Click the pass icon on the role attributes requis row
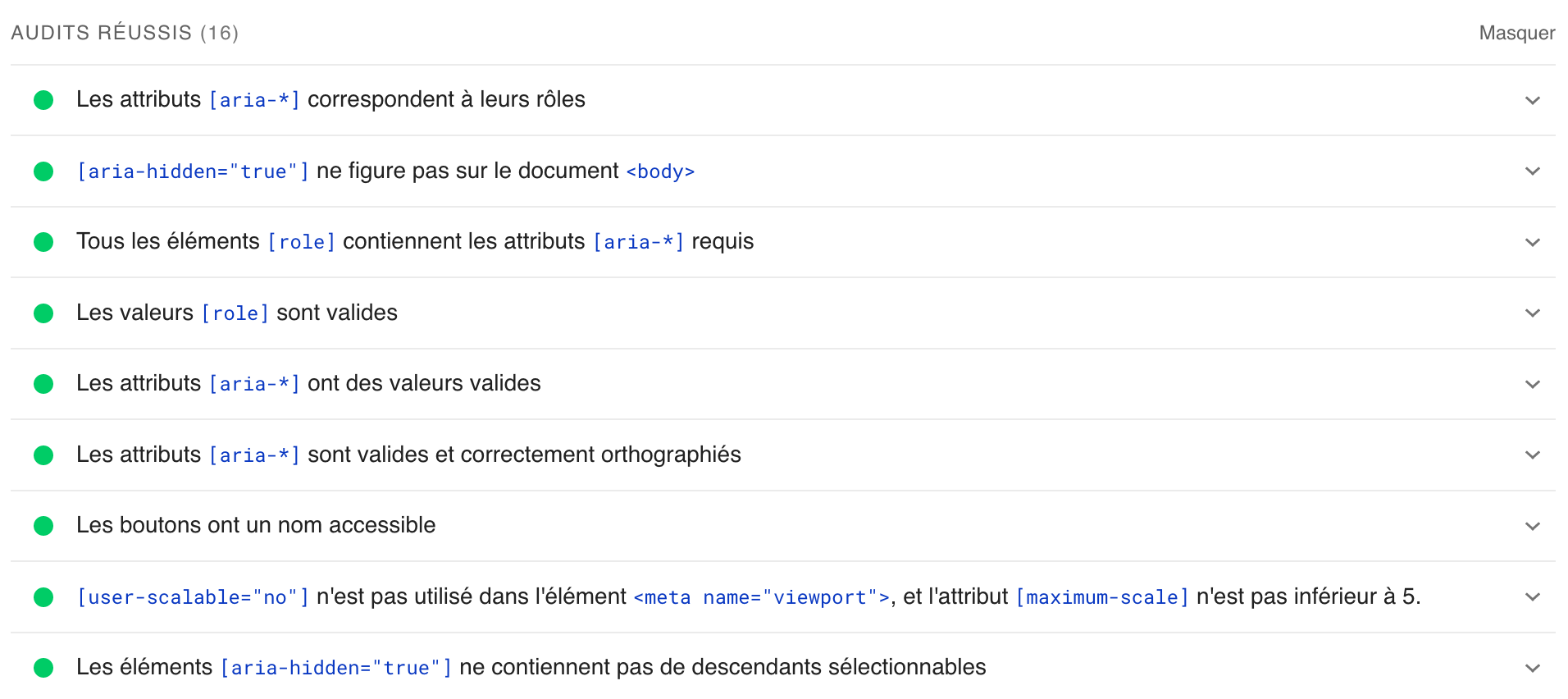This screenshot has height=699, width=1568. click(44, 241)
